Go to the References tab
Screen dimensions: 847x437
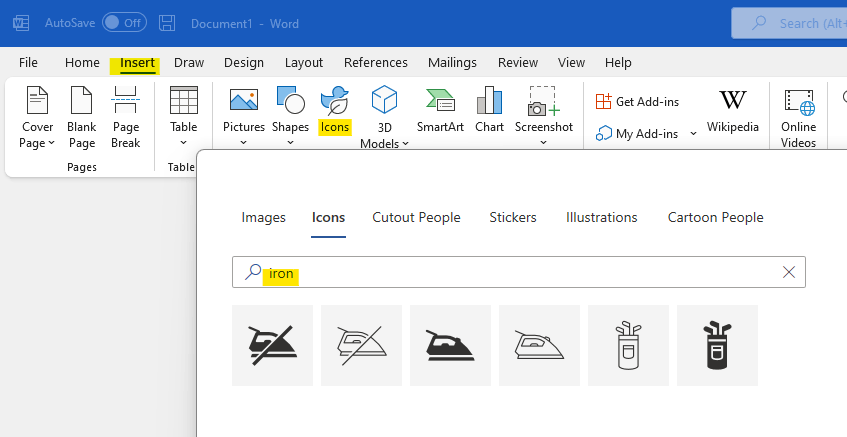tap(375, 63)
